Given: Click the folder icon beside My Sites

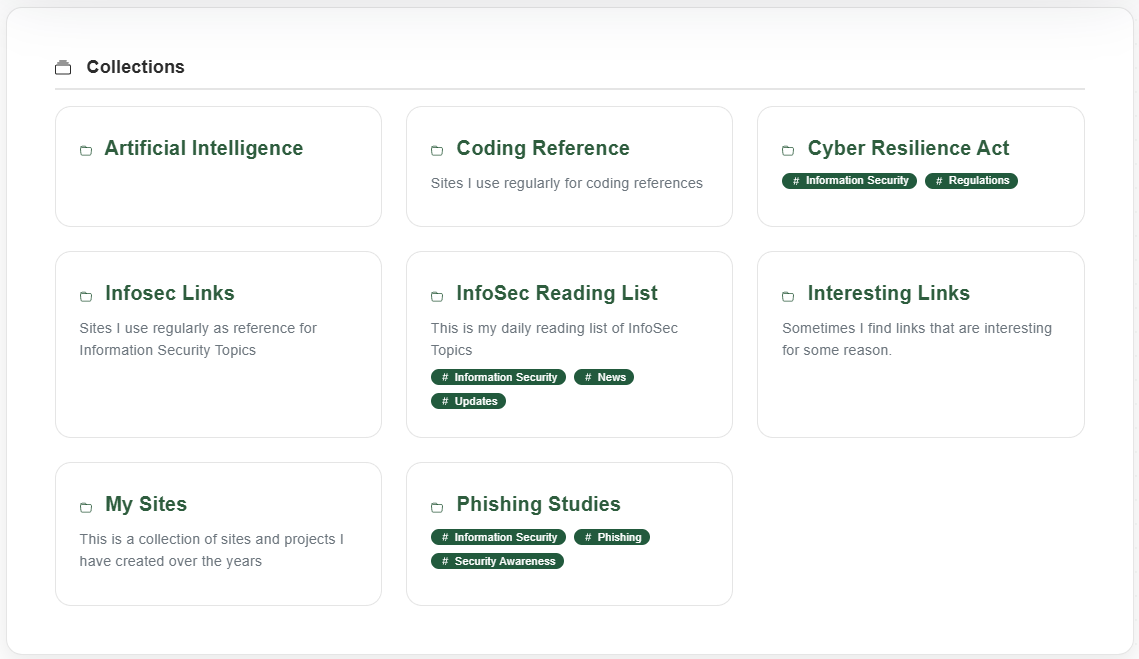Looking at the screenshot, I should click(x=85, y=507).
